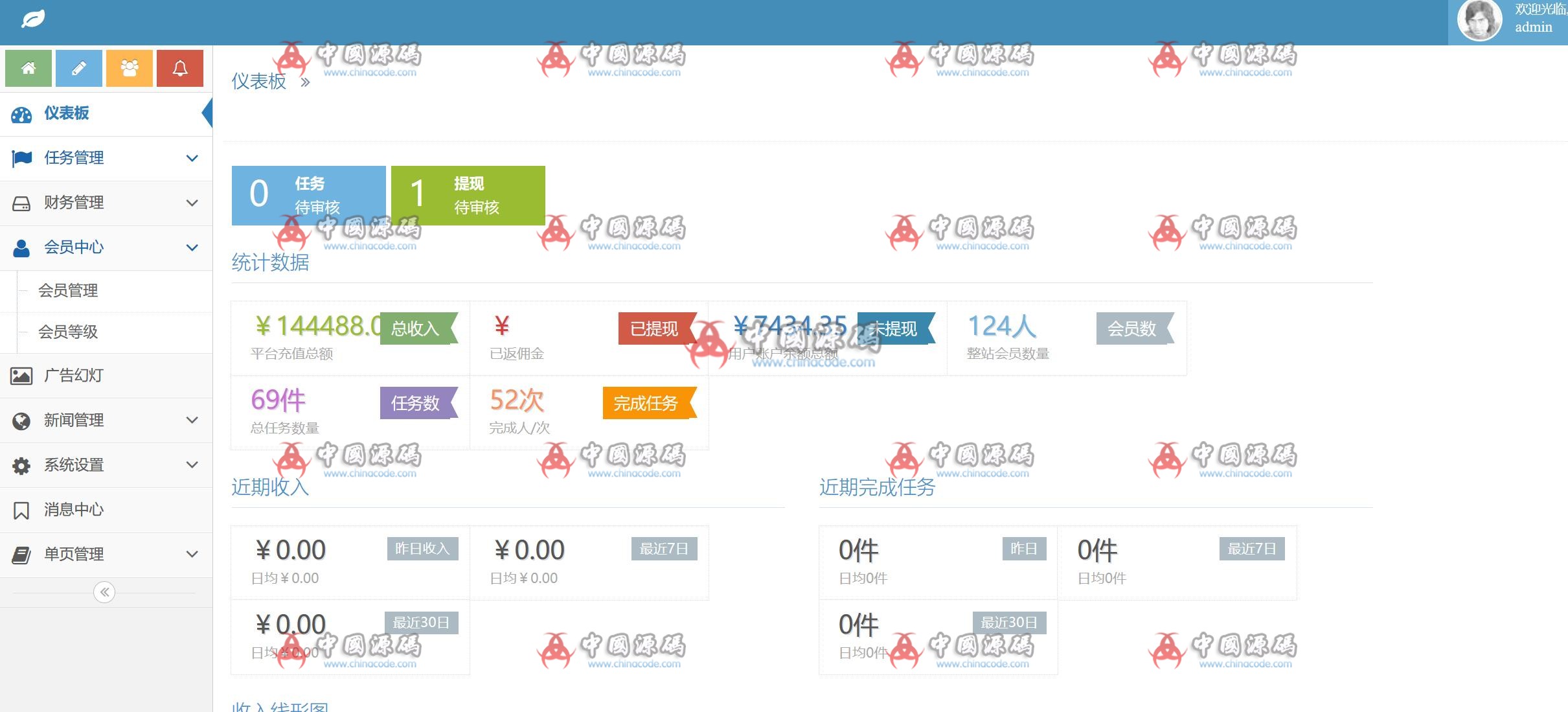Screen dimensions: 1568x712
Task: Open the pencil/edit icon menu
Action: pyautogui.click(x=78, y=68)
